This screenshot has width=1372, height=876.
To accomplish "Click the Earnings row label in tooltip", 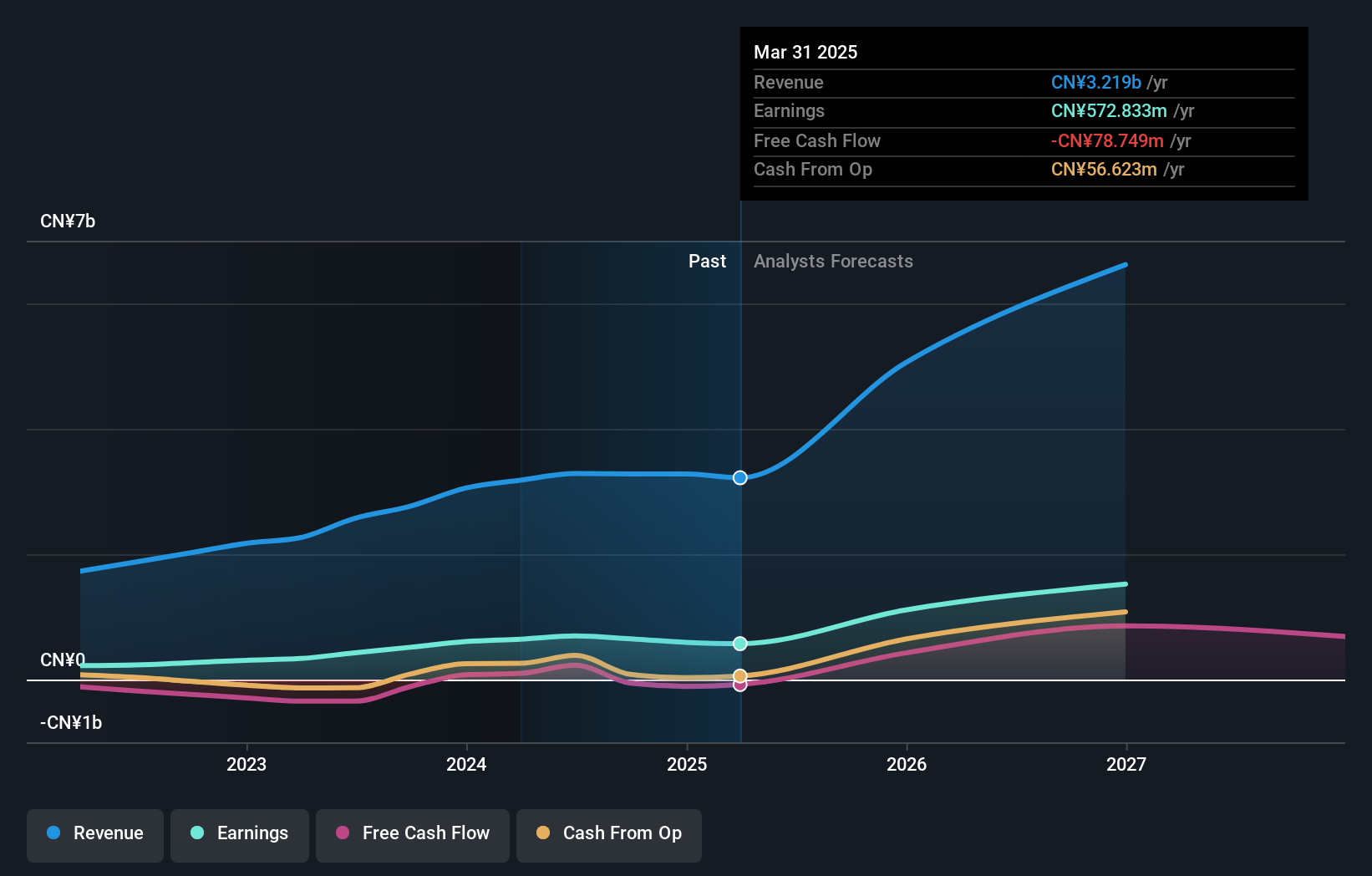I will coord(789,111).
